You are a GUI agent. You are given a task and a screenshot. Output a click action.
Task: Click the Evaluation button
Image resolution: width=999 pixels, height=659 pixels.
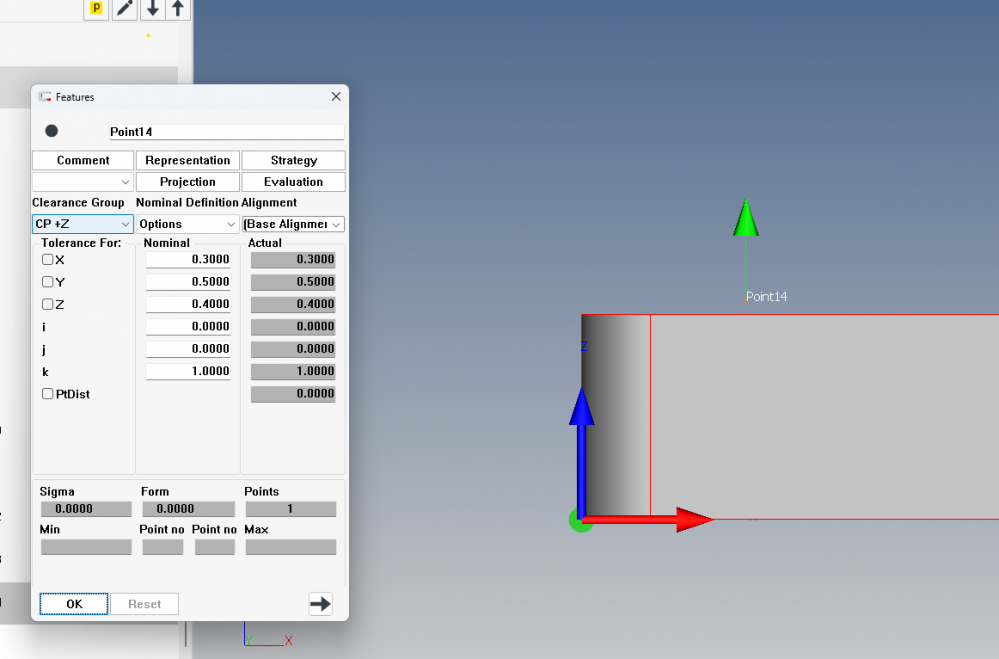pos(293,182)
